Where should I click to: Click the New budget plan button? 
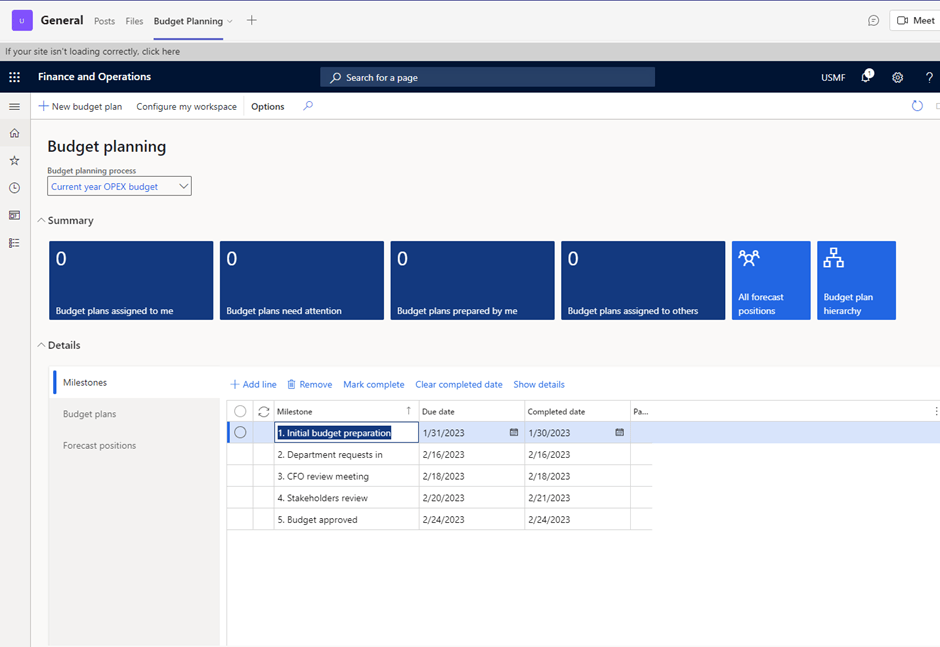point(80,106)
